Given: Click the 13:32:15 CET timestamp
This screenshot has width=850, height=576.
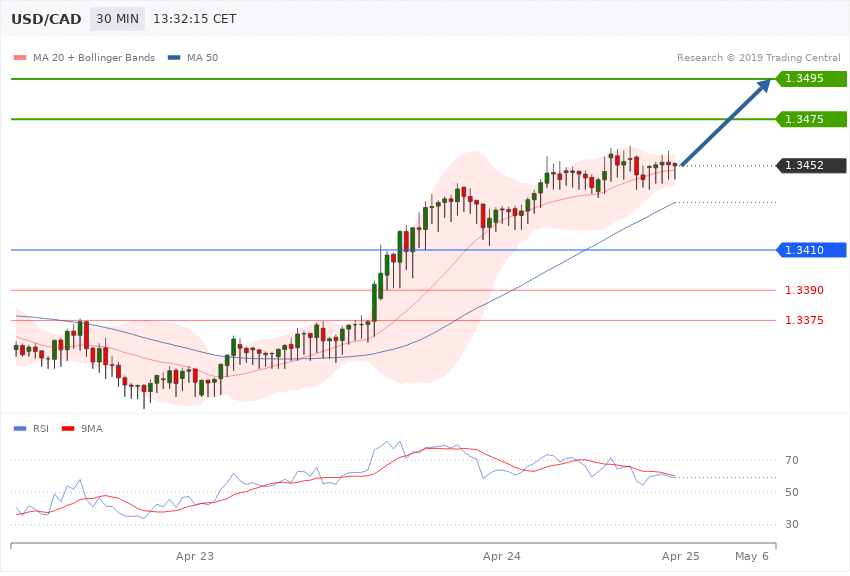Looking at the screenshot, I should (x=195, y=19).
